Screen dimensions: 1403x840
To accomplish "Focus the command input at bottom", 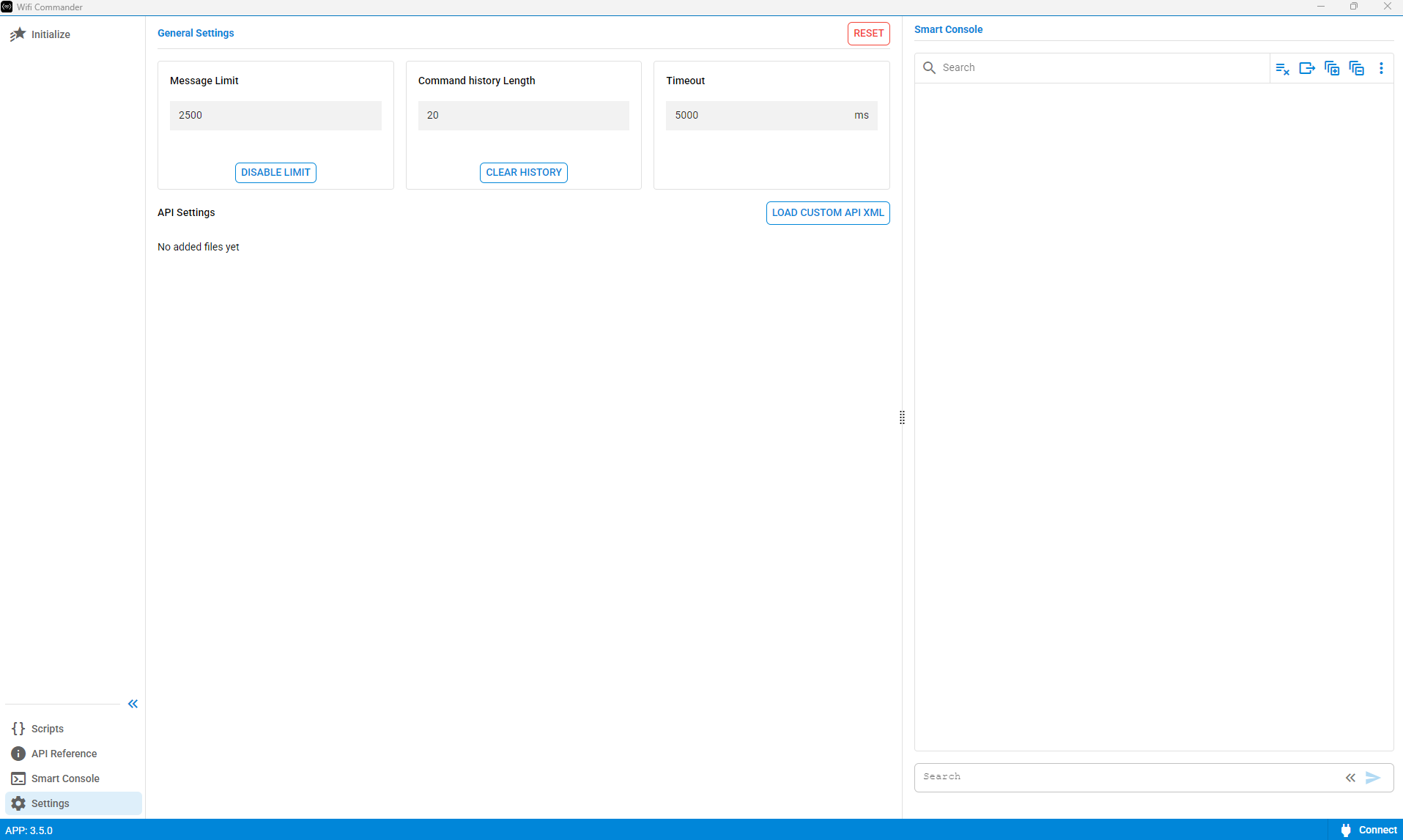I will point(1128,777).
